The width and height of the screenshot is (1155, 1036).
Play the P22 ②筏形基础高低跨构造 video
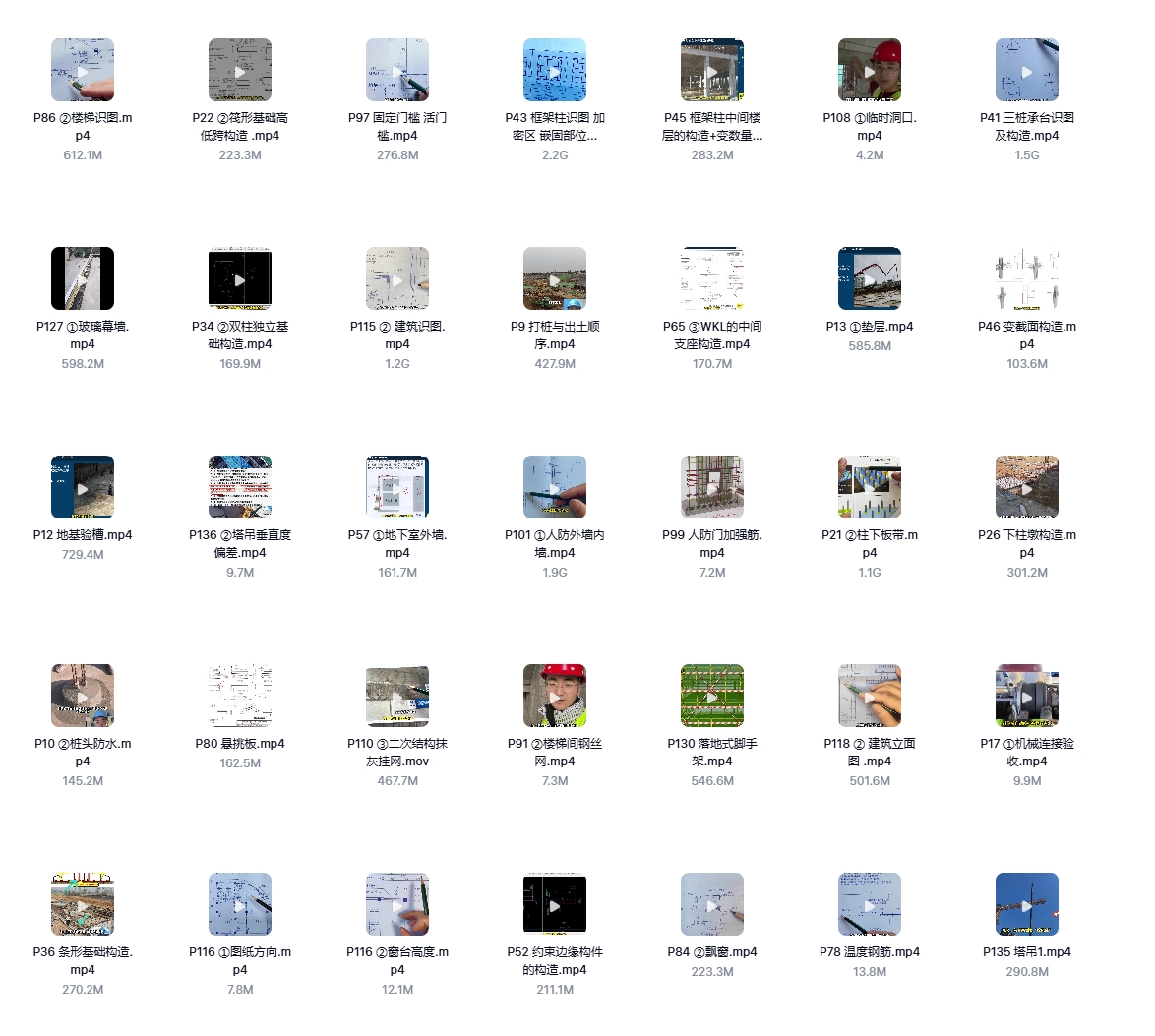click(x=240, y=71)
